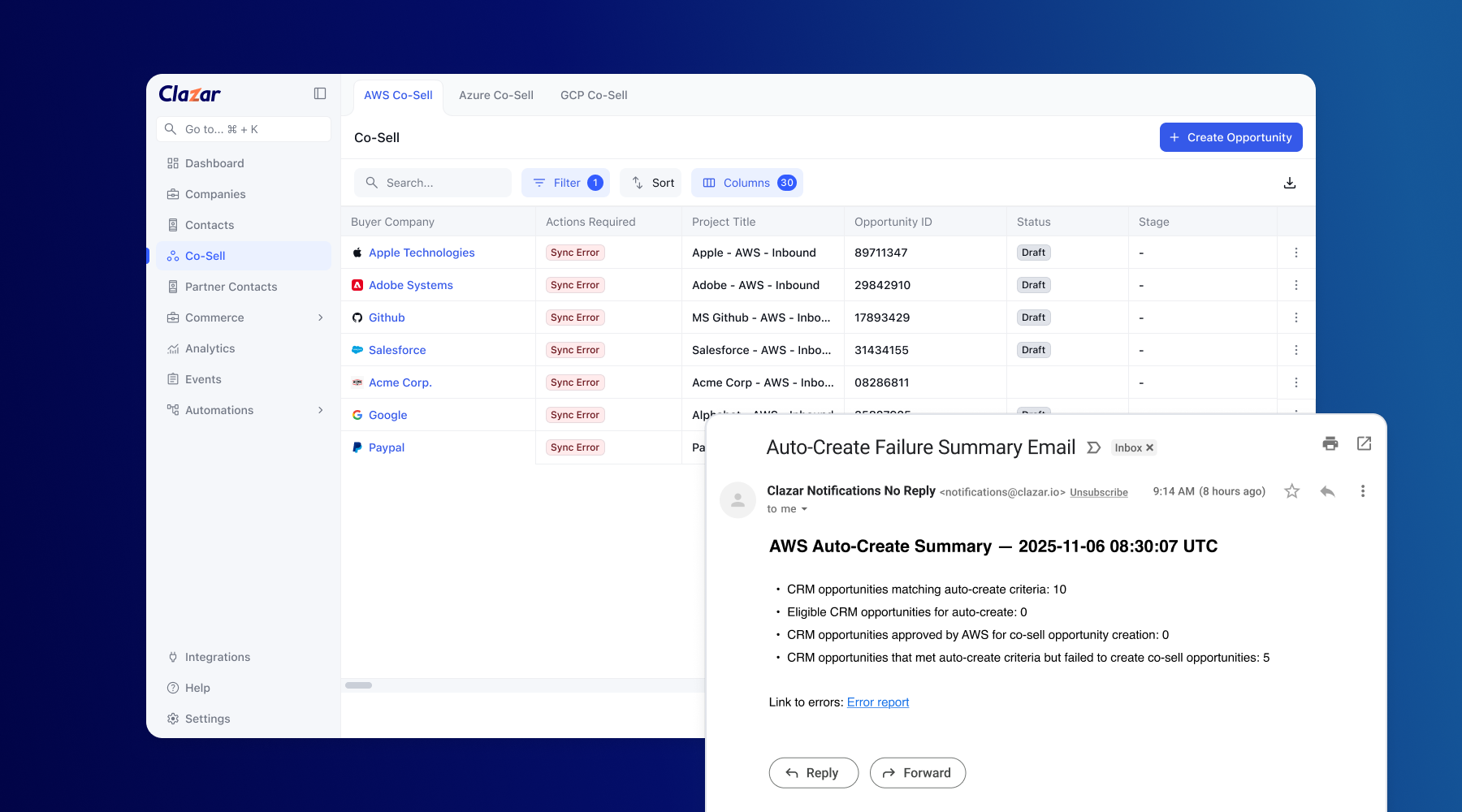Open email in new window icon
1462x812 pixels.
pyautogui.click(x=1365, y=443)
